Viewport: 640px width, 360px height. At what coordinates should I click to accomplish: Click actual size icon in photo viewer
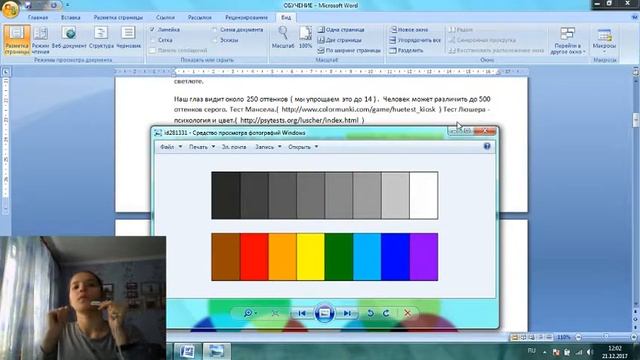(276, 313)
